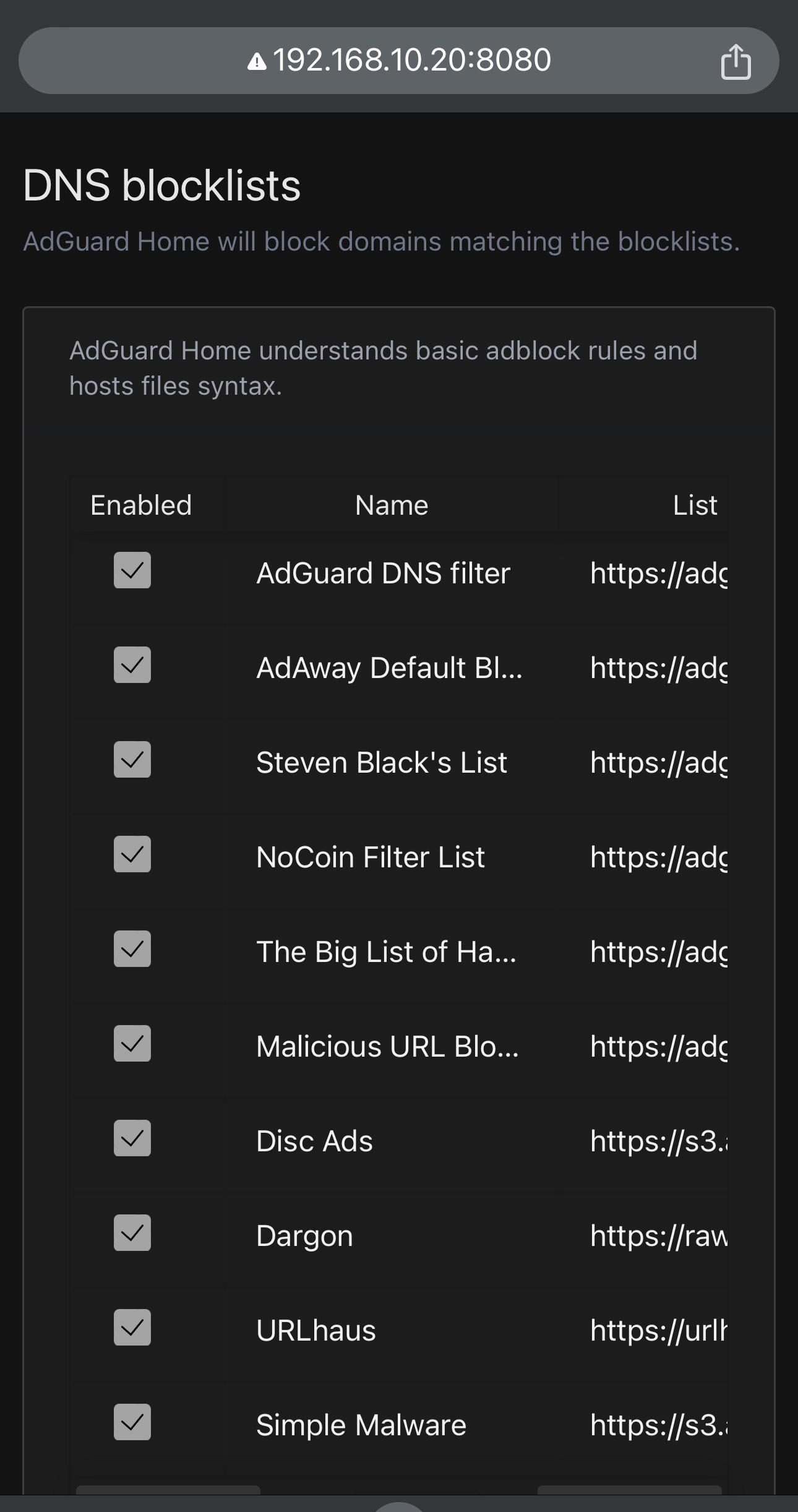Disable AdAway Default Bl... blocklist checkbox
Image resolution: width=798 pixels, height=1512 pixels.
[132, 664]
